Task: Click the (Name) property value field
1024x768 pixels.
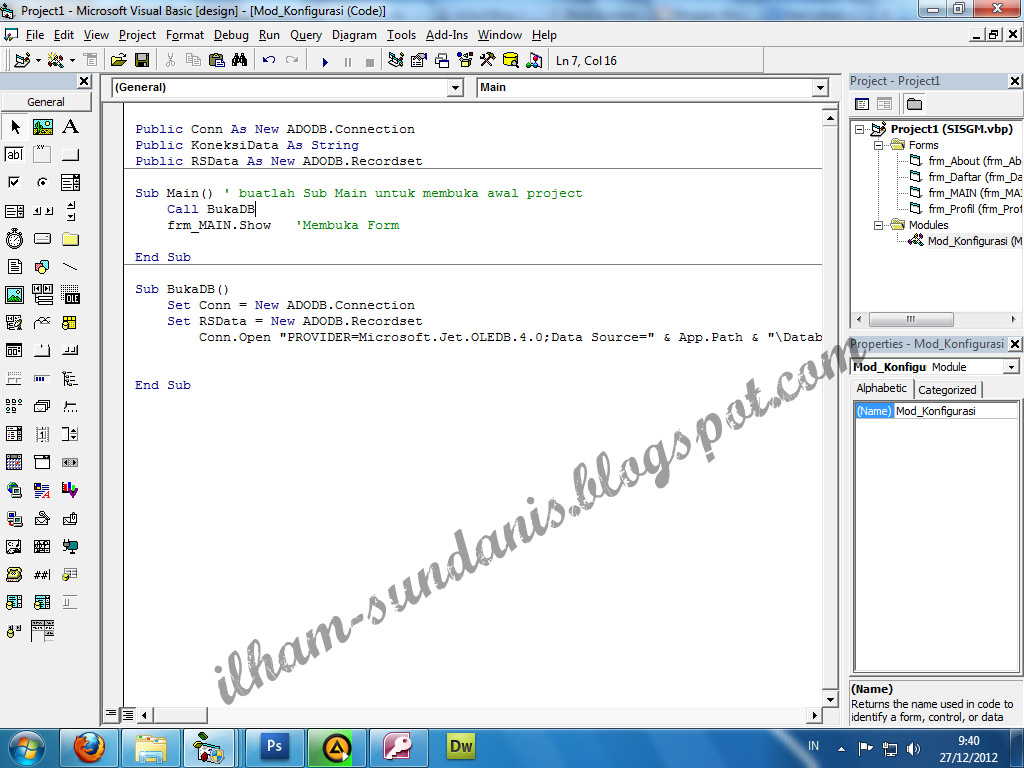Action: [x=955, y=411]
